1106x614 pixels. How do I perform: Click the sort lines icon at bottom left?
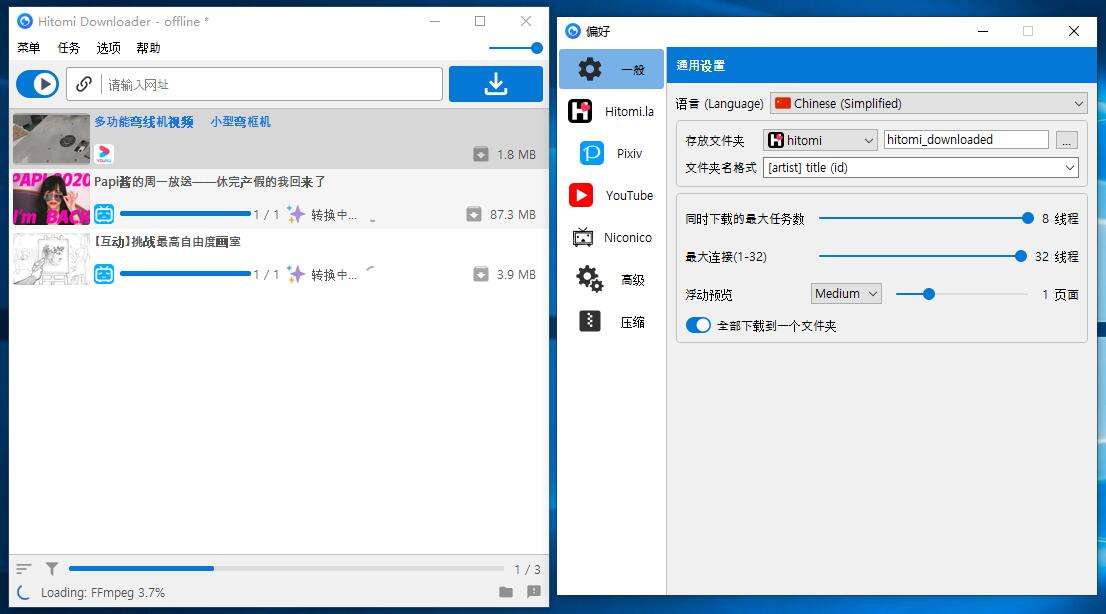24,568
